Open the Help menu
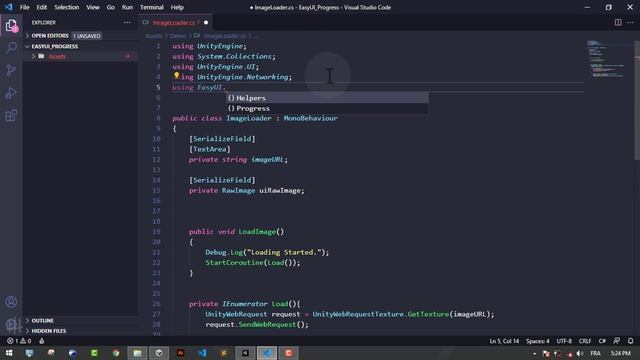This screenshot has width=640, height=360. click(177, 7)
